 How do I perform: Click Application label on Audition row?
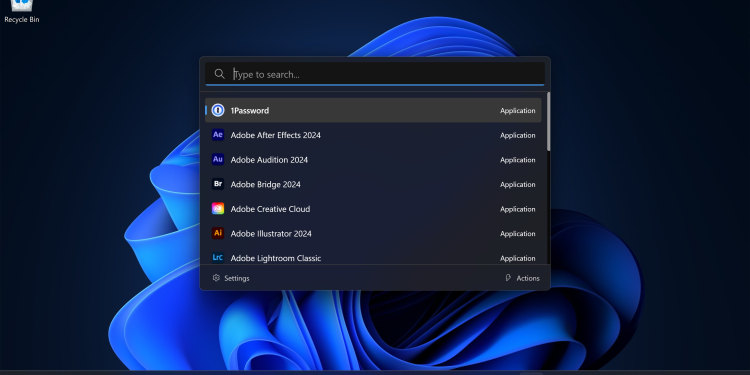coord(518,160)
